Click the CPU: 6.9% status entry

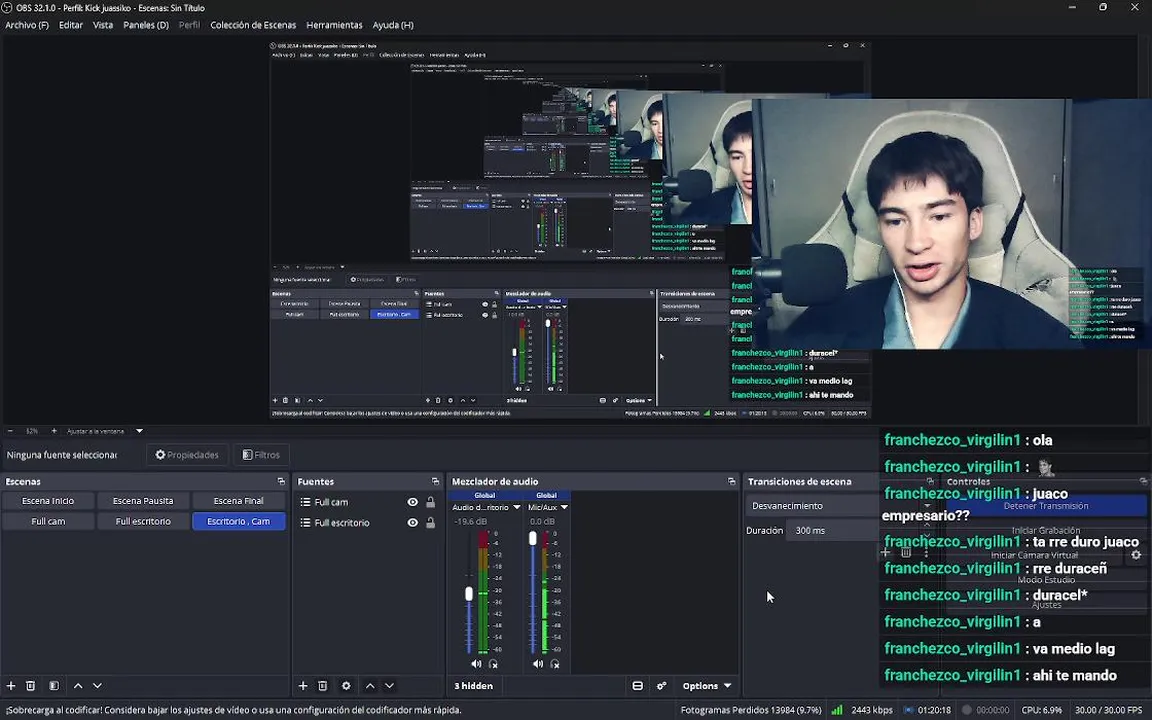pos(1041,710)
